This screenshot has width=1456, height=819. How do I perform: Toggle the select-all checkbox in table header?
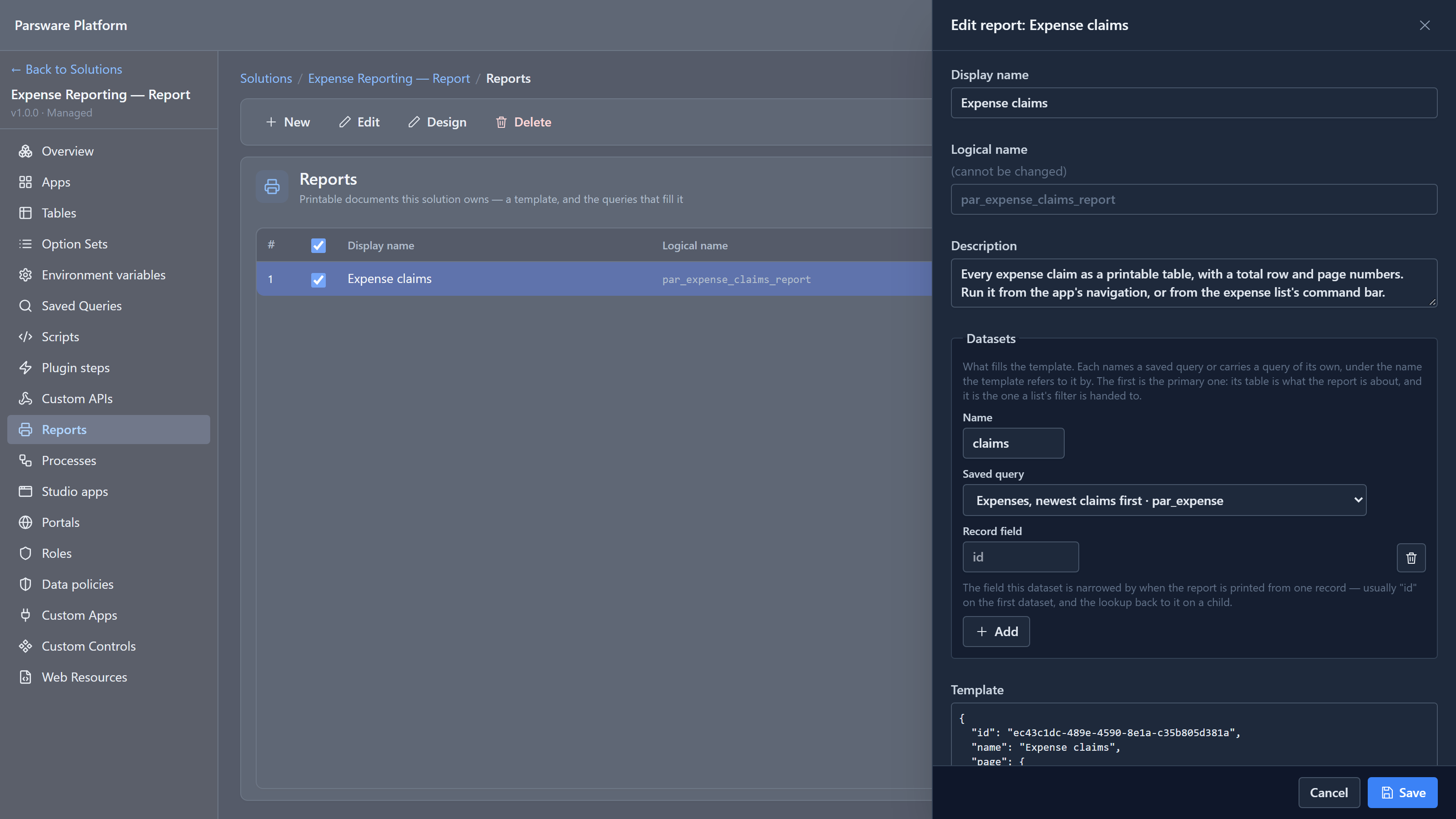[318, 245]
